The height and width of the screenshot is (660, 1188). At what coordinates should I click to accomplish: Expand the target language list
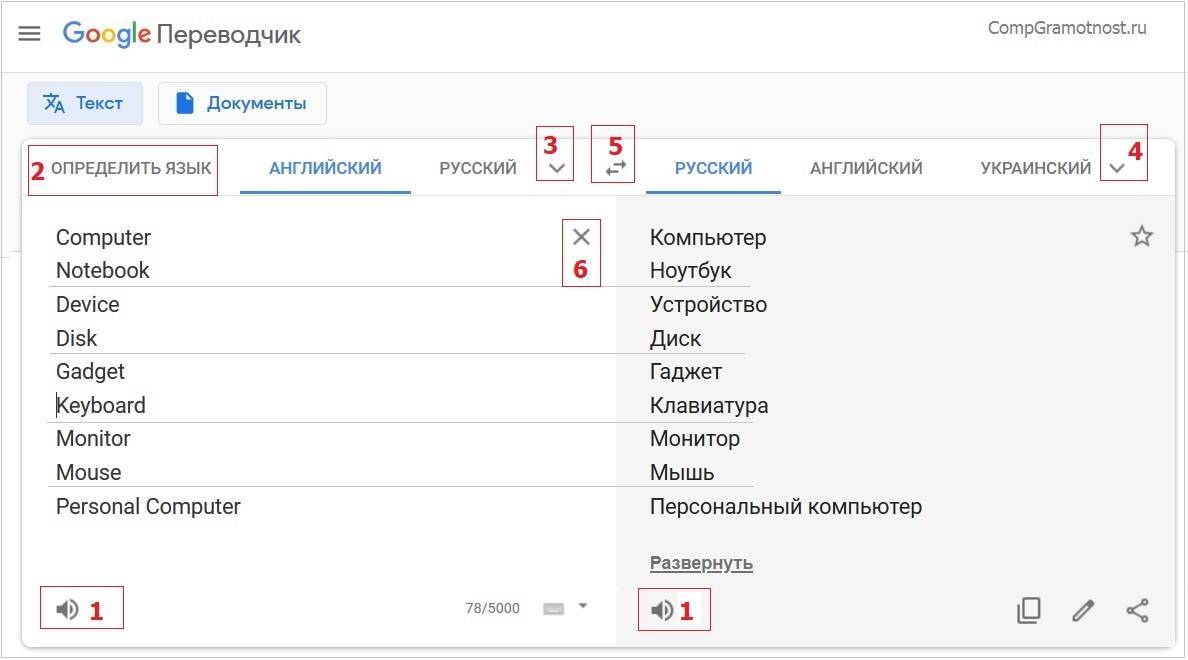[x=1118, y=169]
